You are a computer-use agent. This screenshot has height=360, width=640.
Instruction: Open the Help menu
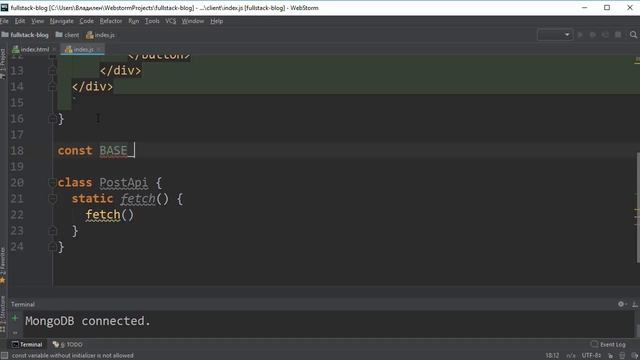pos(216,21)
